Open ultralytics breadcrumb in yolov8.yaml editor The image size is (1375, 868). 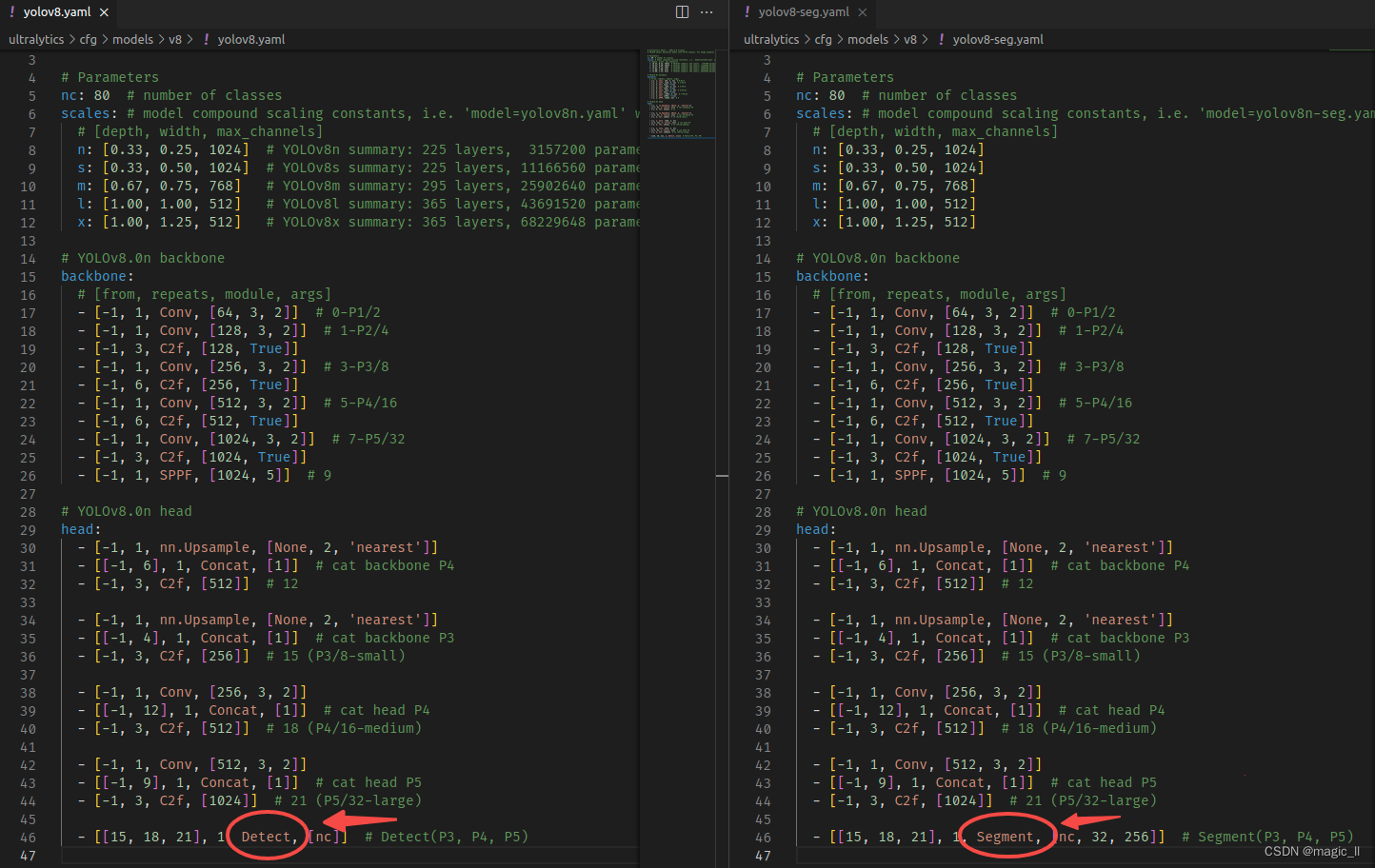(x=36, y=40)
